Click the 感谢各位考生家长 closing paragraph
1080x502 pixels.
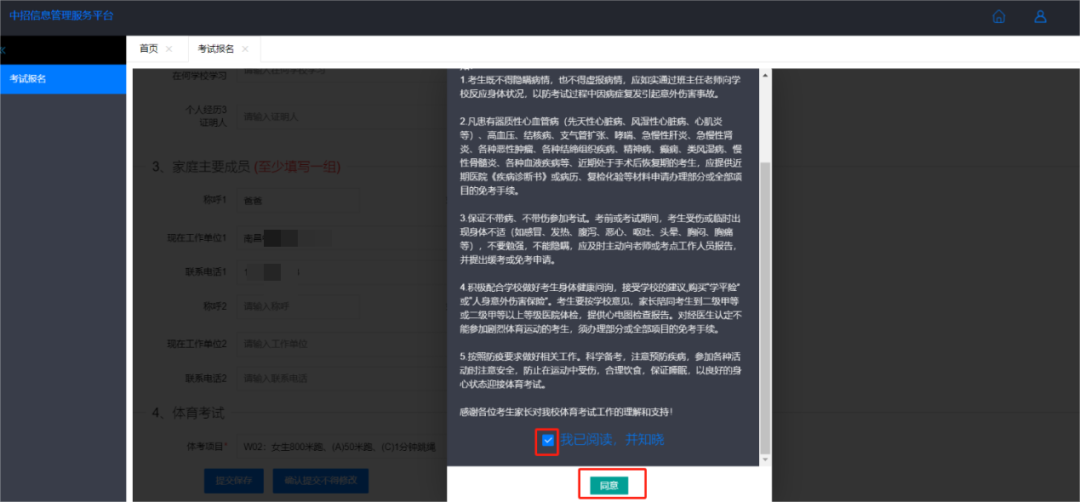[x=565, y=412]
